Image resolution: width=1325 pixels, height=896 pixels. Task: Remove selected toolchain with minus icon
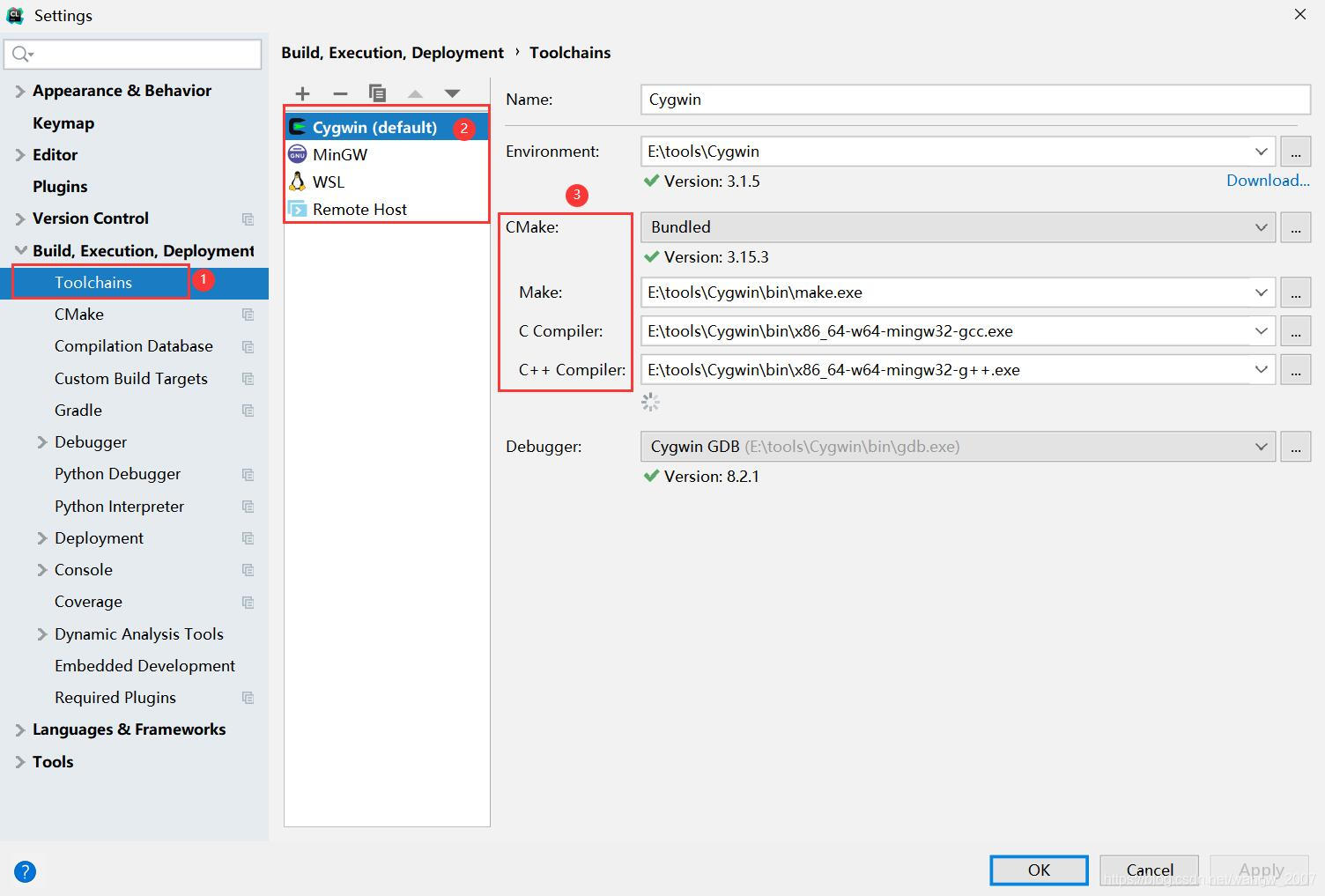pyautogui.click(x=340, y=93)
